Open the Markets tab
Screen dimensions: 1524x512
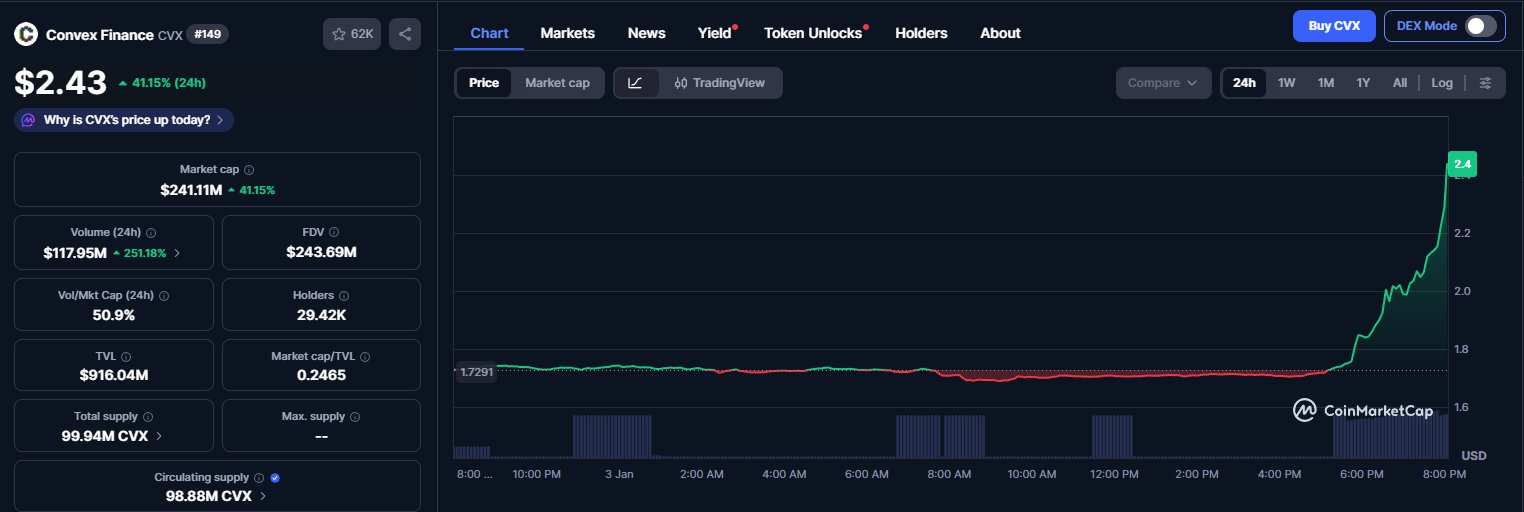[x=567, y=33]
